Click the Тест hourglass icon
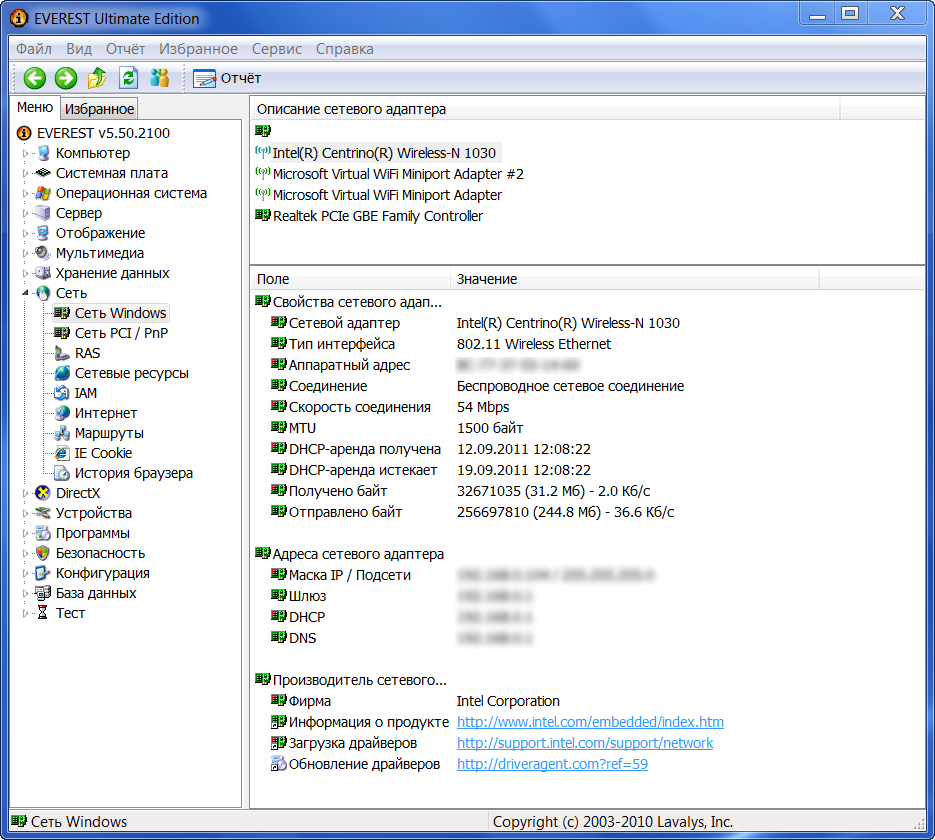The height and width of the screenshot is (840, 935). coord(43,613)
